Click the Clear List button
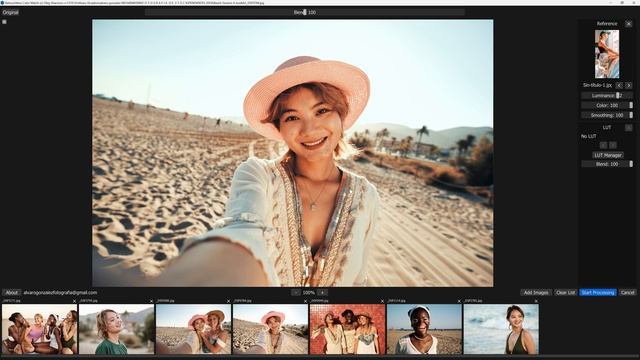The height and width of the screenshot is (360, 640). coord(565,293)
